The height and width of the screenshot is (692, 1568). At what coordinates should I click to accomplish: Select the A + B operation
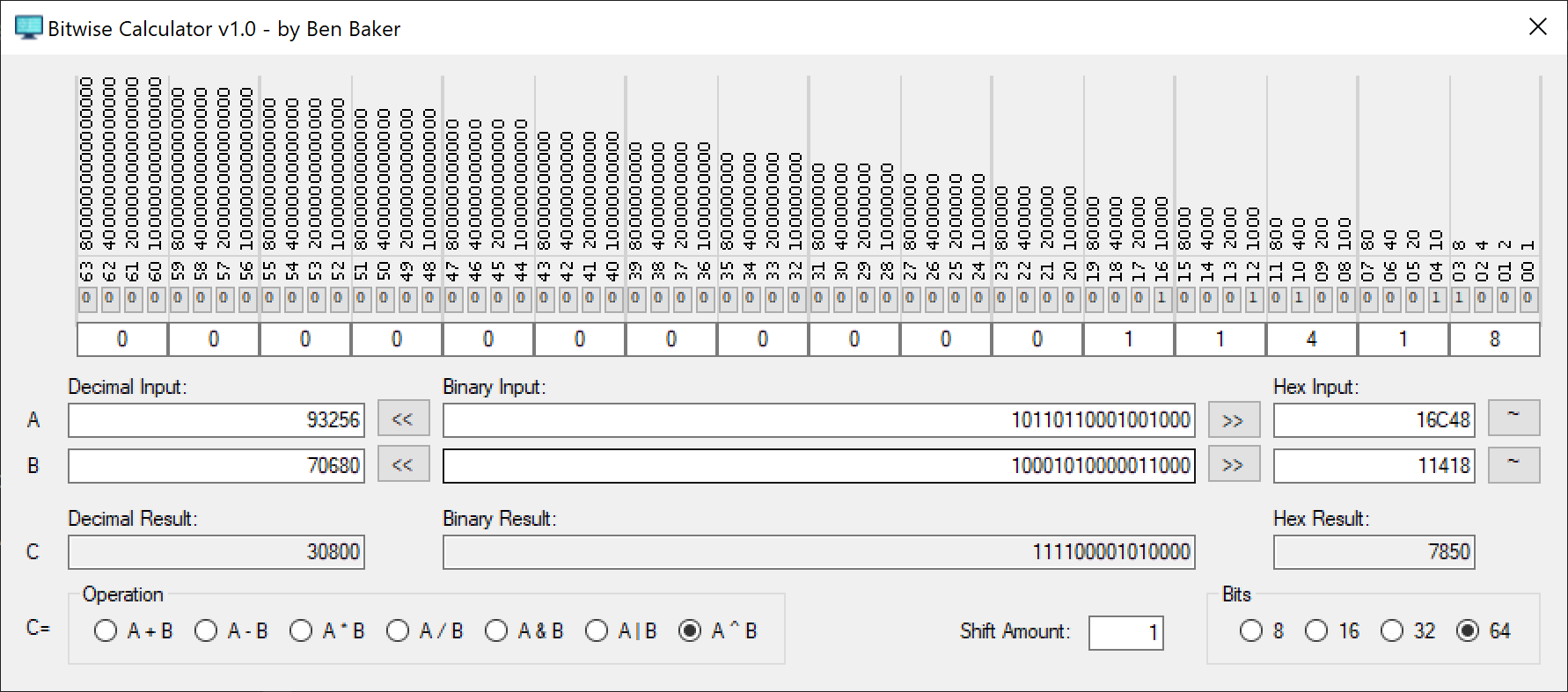pos(134,631)
